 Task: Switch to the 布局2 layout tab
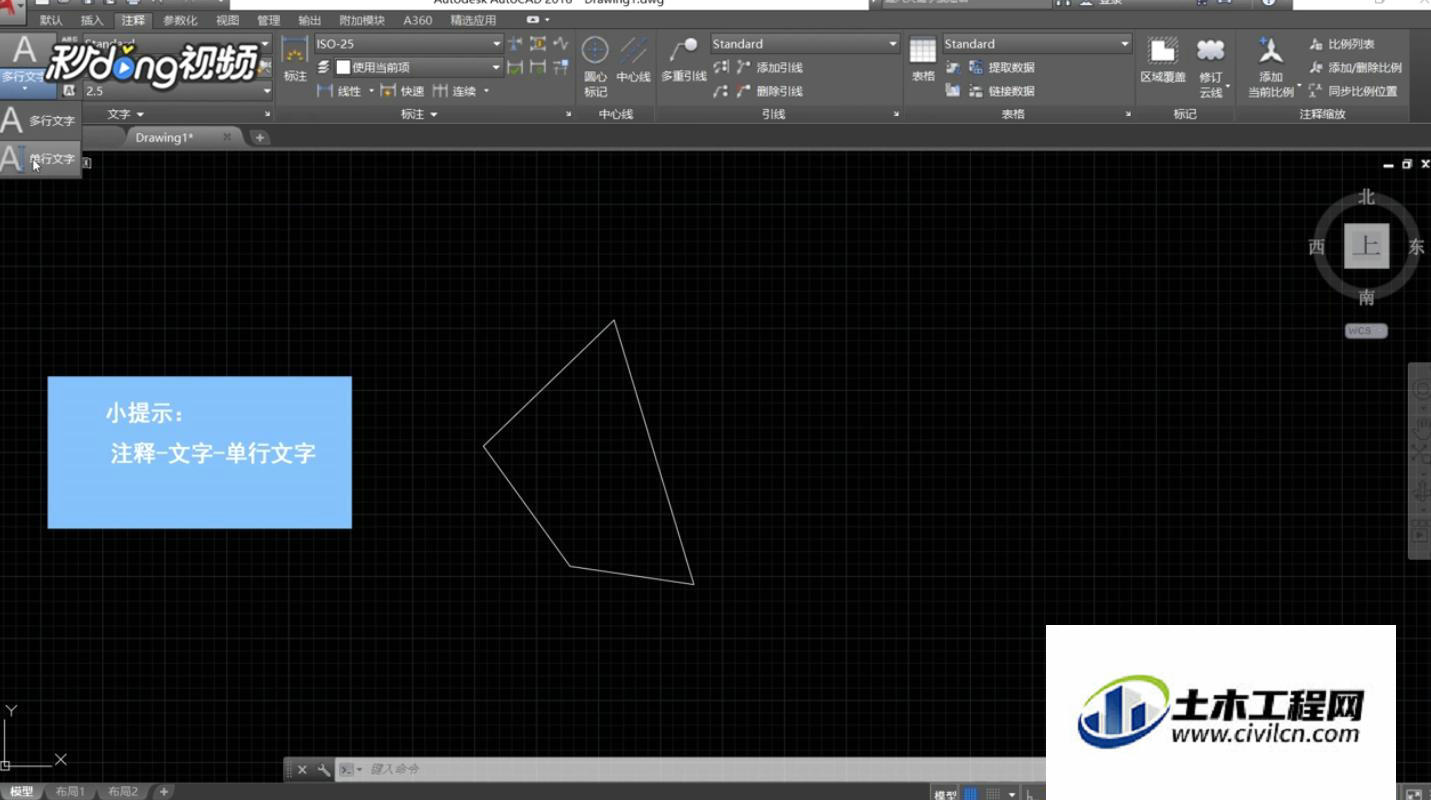tap(123, 792)
